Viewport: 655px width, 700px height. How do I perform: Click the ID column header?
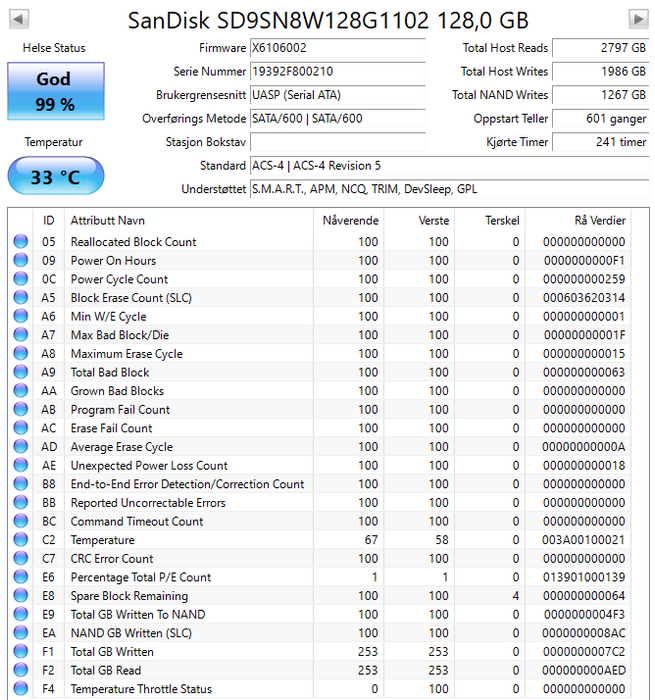pos(49,220)
